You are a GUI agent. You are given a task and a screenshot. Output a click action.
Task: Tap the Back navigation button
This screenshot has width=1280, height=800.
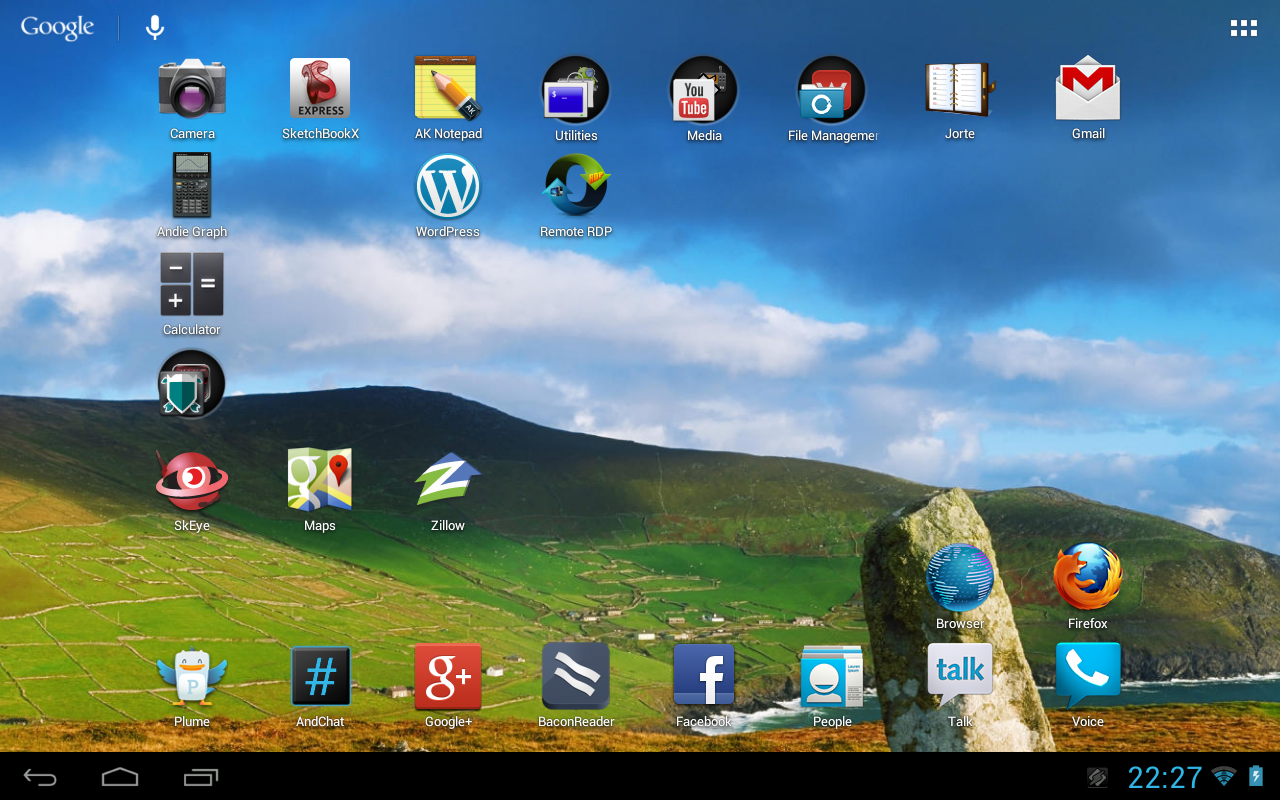[41, 777]
